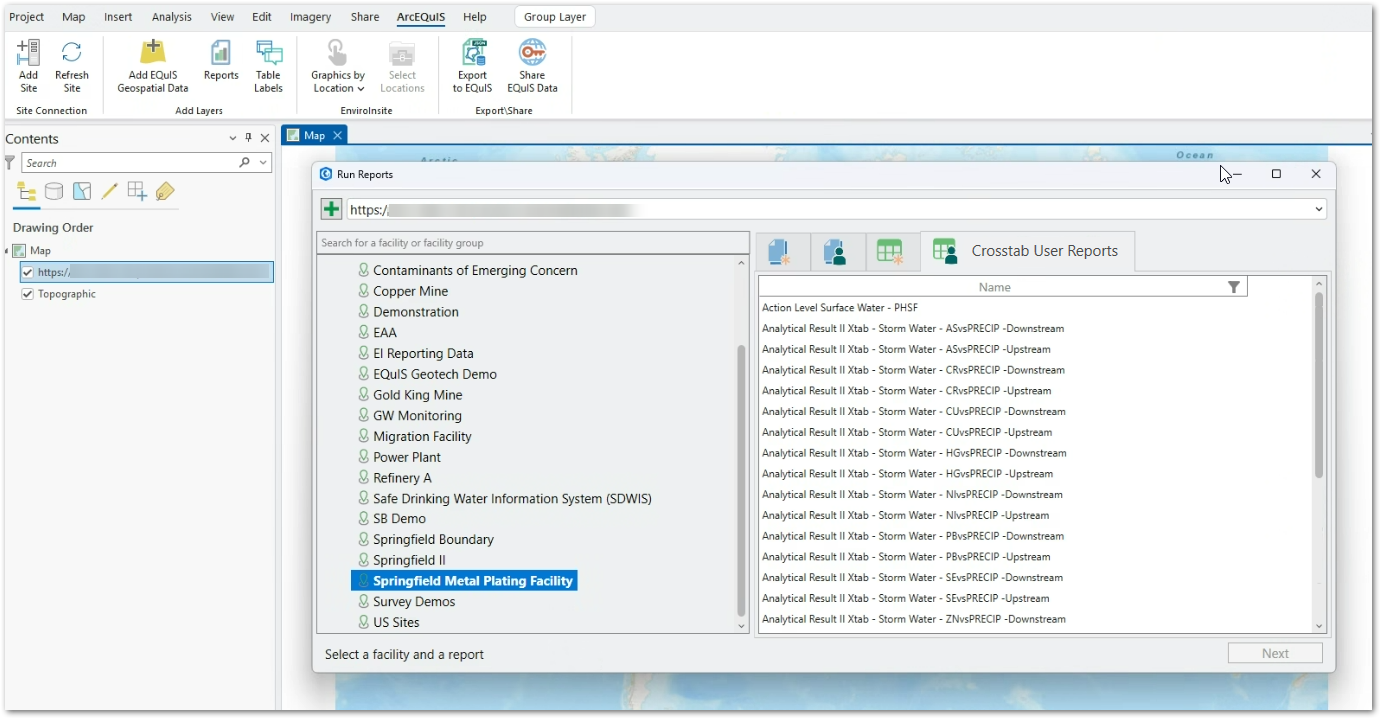Open the ArcEQuIS ribbon tab

click(420, 16)
